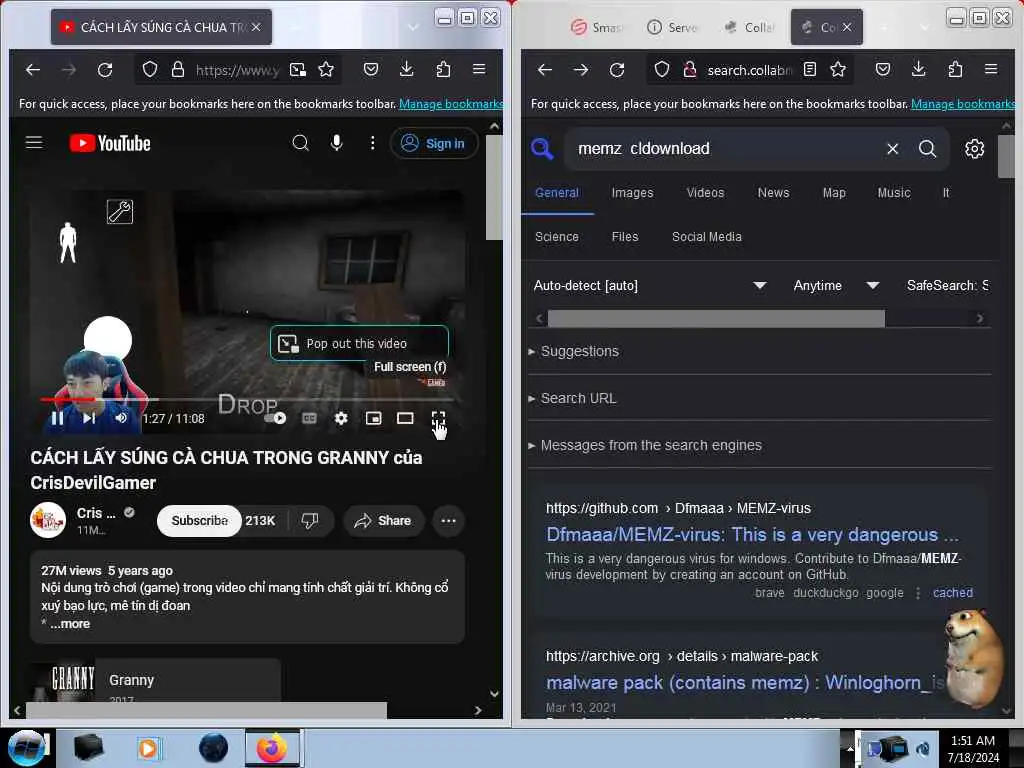Bookmark the YouTube page with star
1024x768 pixels.
[x=326, y=69]
